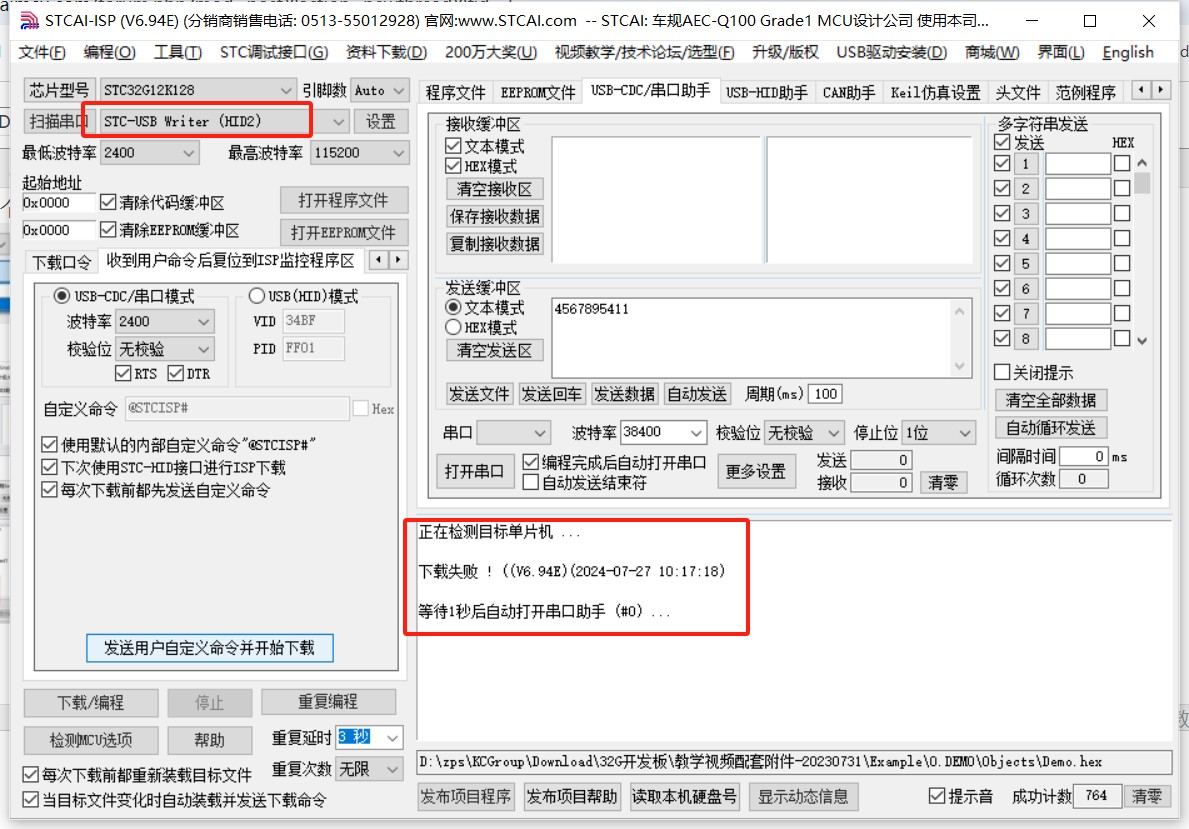
Task: Click the code 起始地址 0x0000 field
Action: click(x=58, y=203)
